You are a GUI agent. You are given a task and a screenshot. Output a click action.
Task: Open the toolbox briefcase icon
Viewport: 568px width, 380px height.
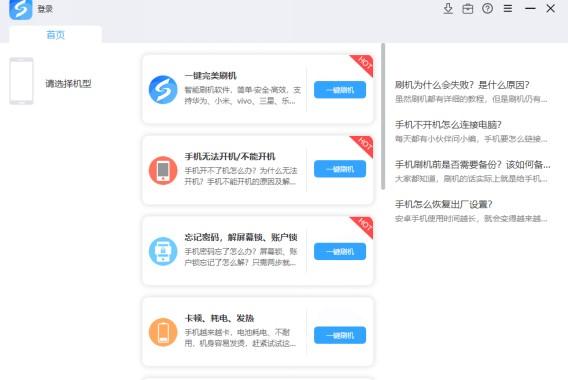click(468, 9)
